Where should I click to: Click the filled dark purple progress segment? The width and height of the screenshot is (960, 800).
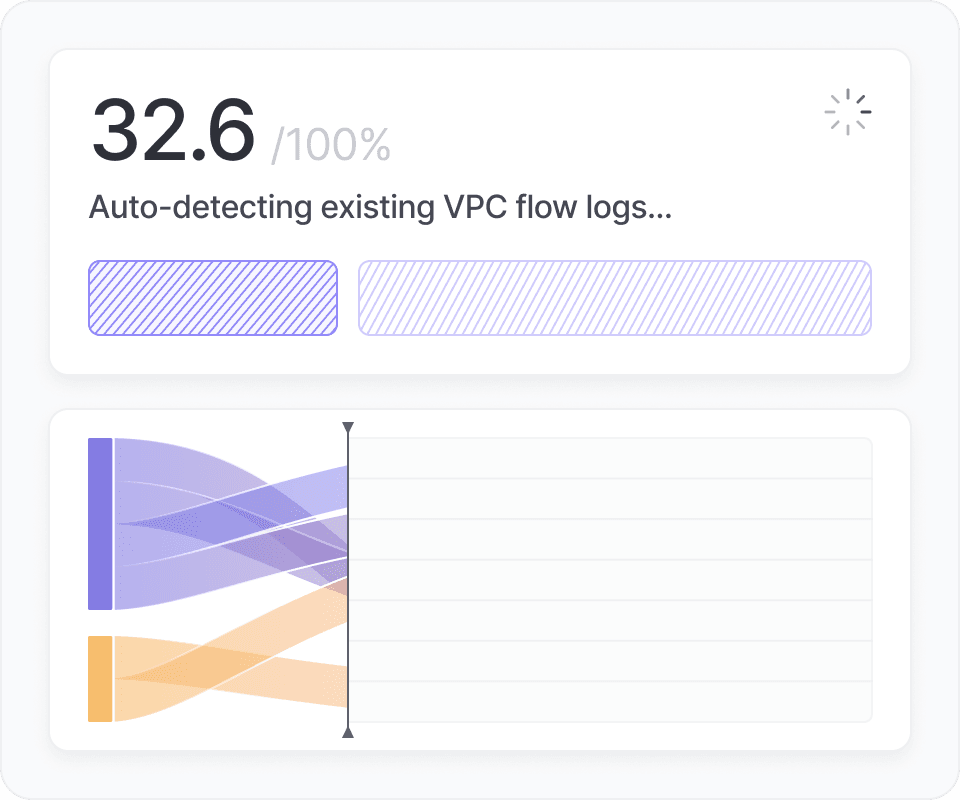(x=213, y=297)
